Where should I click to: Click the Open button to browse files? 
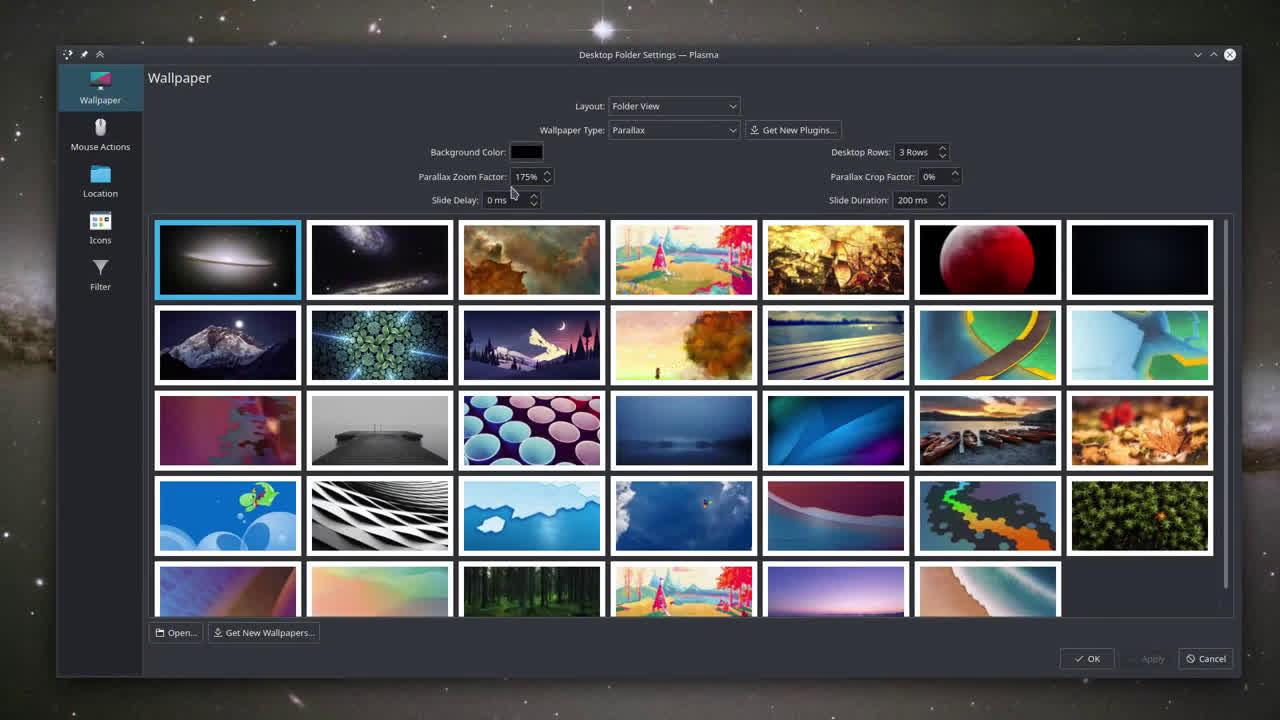pos(176,632)
